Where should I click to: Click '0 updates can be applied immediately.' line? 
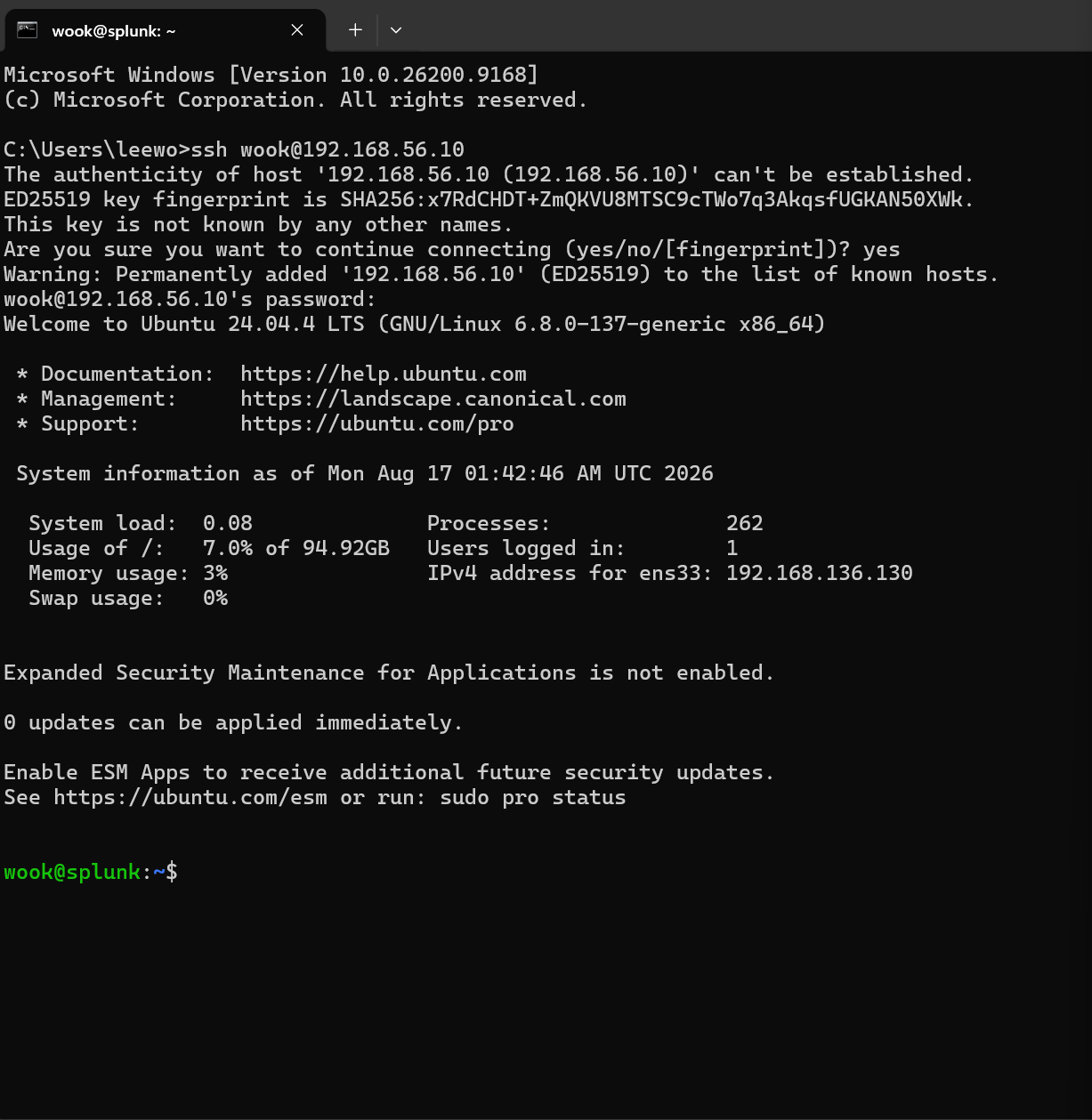(233, 723)
